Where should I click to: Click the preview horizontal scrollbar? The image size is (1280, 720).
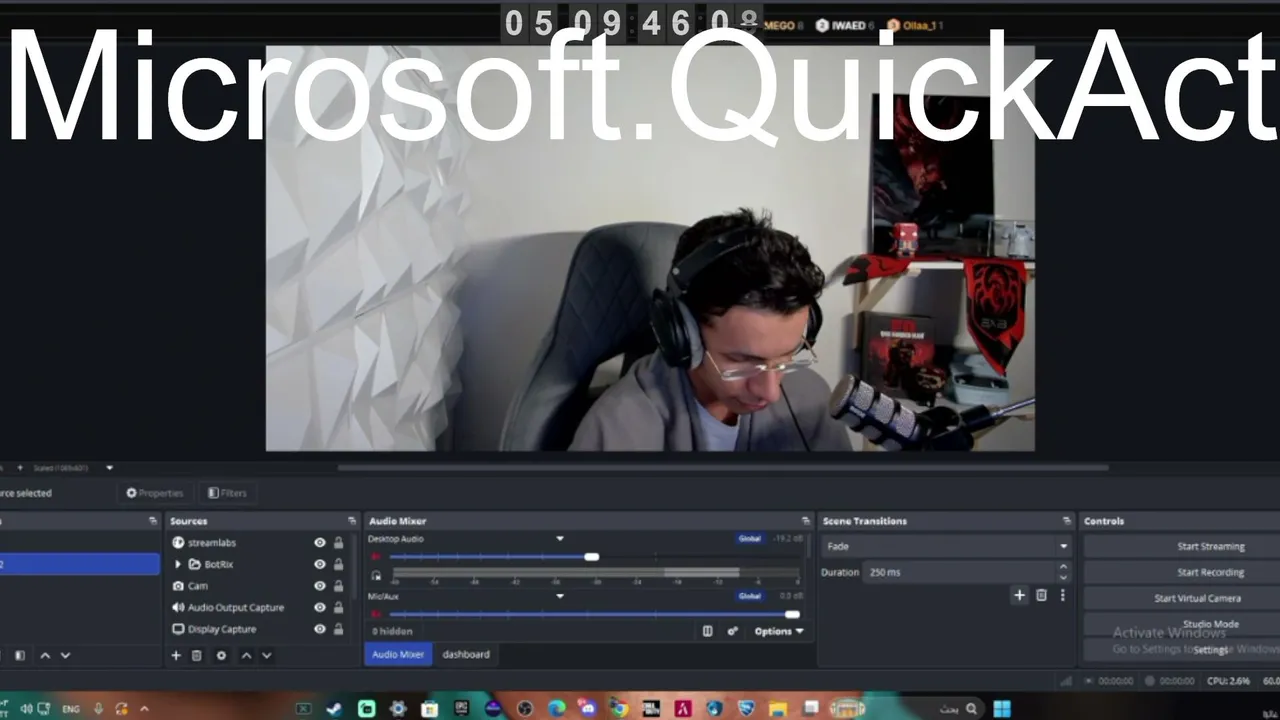723,467
